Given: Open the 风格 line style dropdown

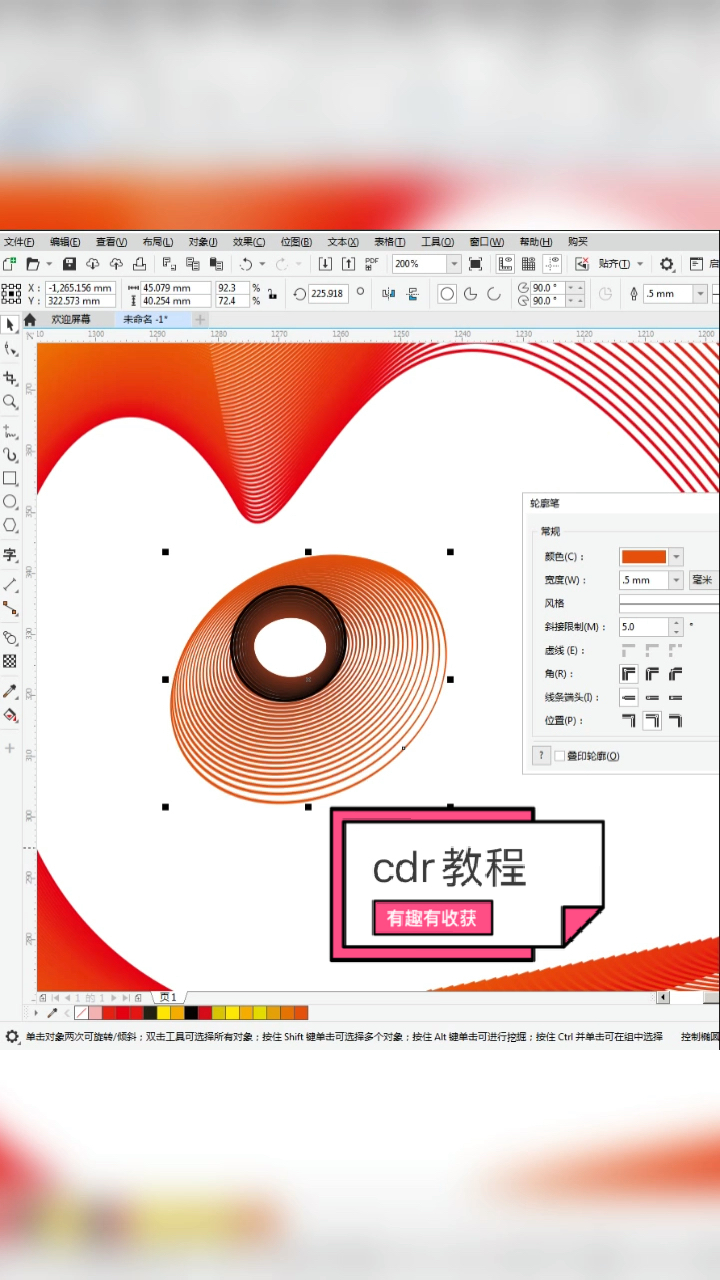Looking at the screenshot, I should (x=669, y=603).
